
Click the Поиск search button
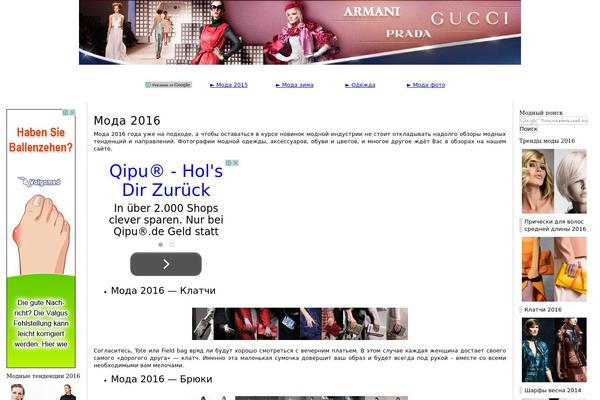[x=528, y=129]
